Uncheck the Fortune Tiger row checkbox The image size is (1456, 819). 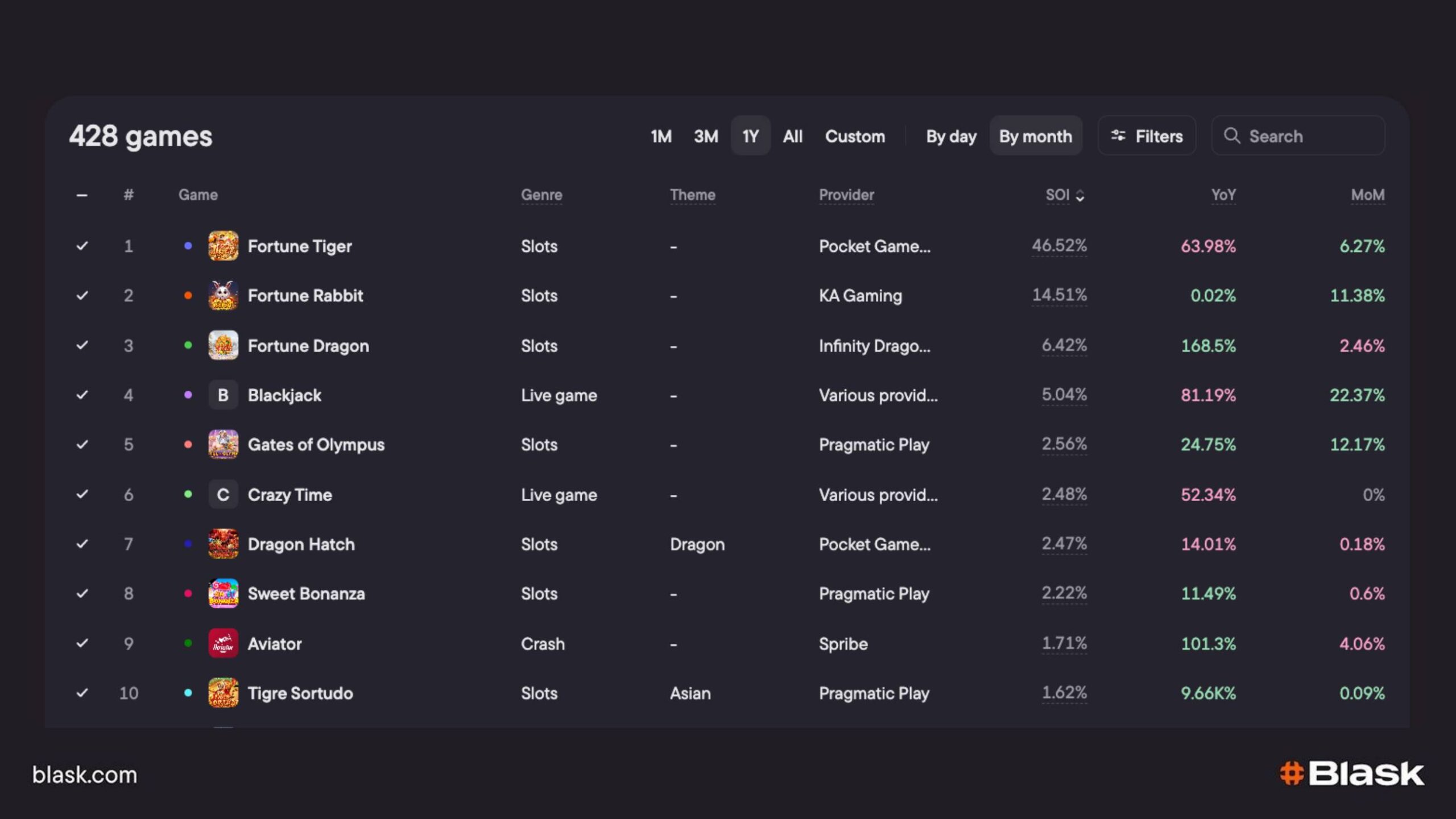click(82, 246)
